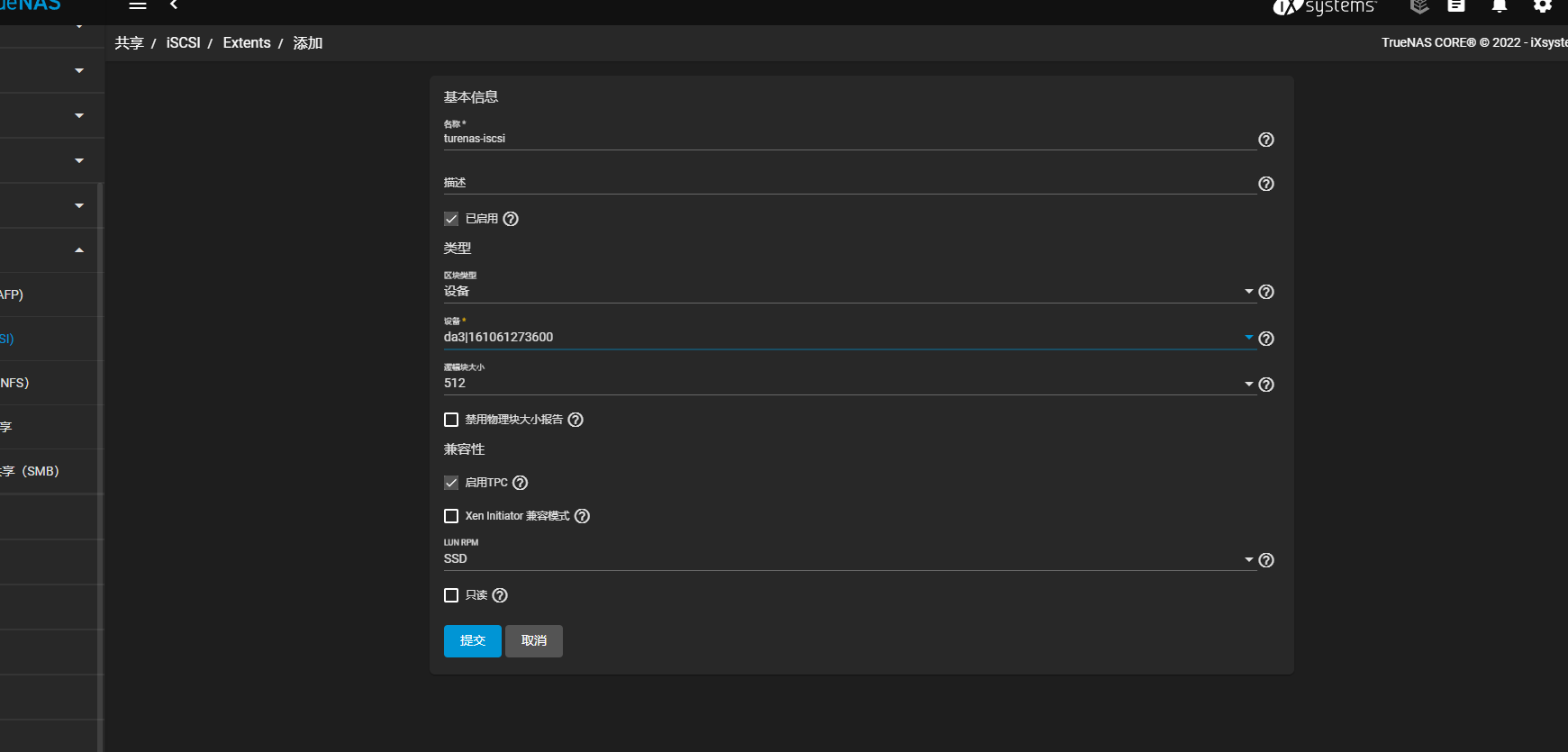
Task: Check 禁用物理块大小报告 checkbox
Action: (451, 420)
